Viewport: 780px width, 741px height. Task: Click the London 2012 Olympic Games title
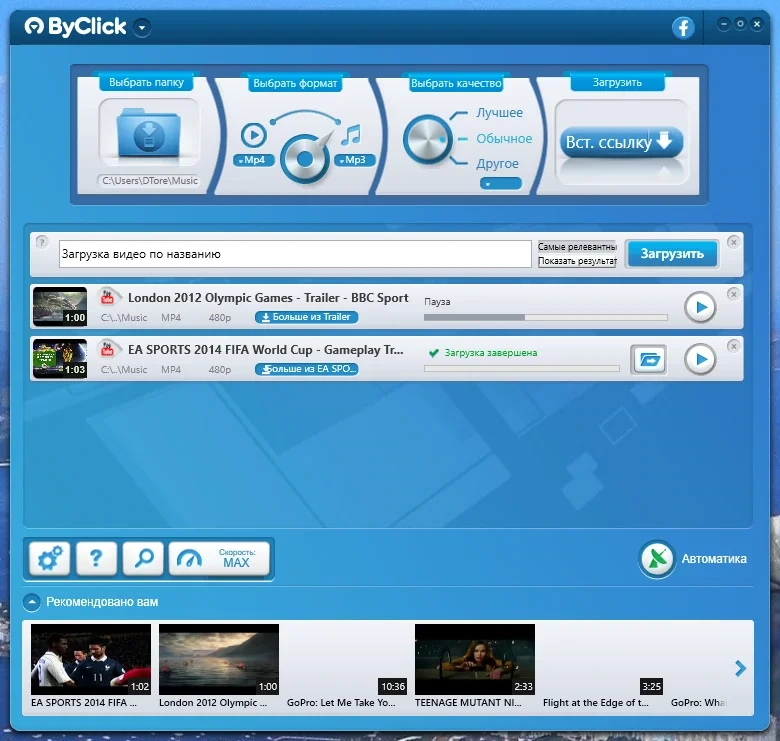click(268, 298)
